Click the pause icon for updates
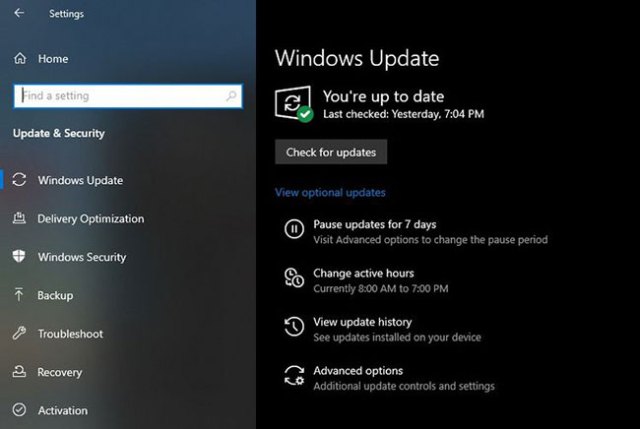Image resolution: width=640 pixels, height=429 pixels. [294, 229]
